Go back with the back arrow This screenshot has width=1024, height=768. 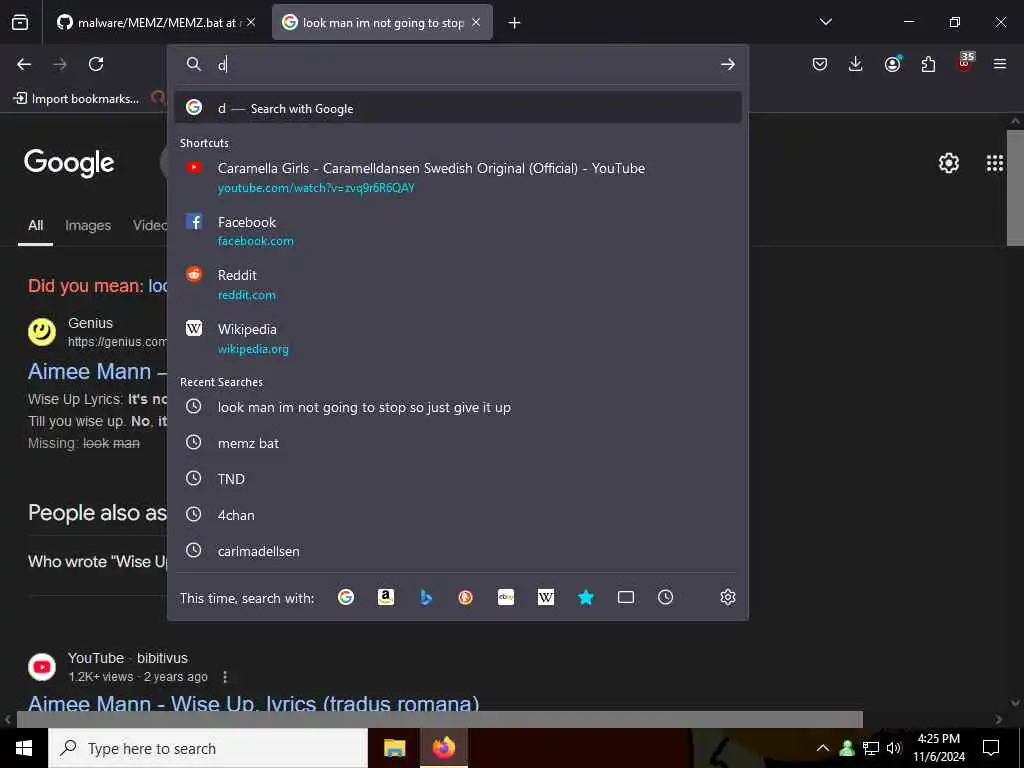[24, 64]
